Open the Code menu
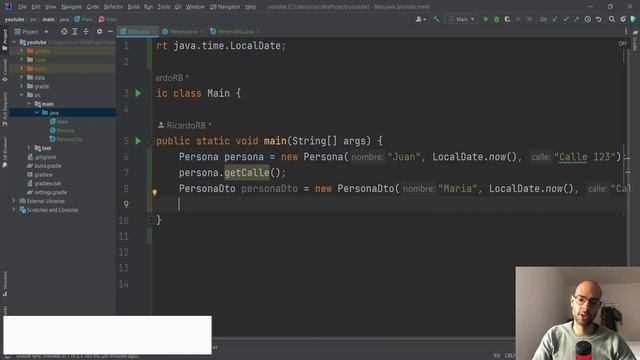Screen dimensions: 640x360 pos(93,7)
